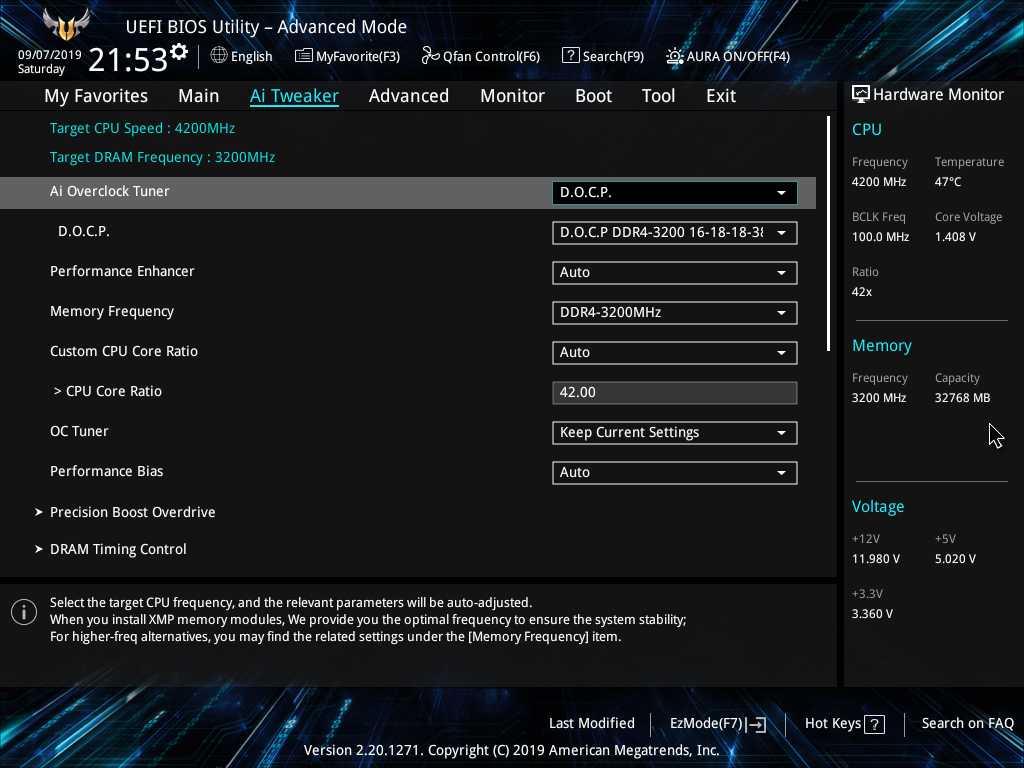Open the OC Tuner dropdown
The height and width of the screenshot is (768, 1024).
click(675, 432)
